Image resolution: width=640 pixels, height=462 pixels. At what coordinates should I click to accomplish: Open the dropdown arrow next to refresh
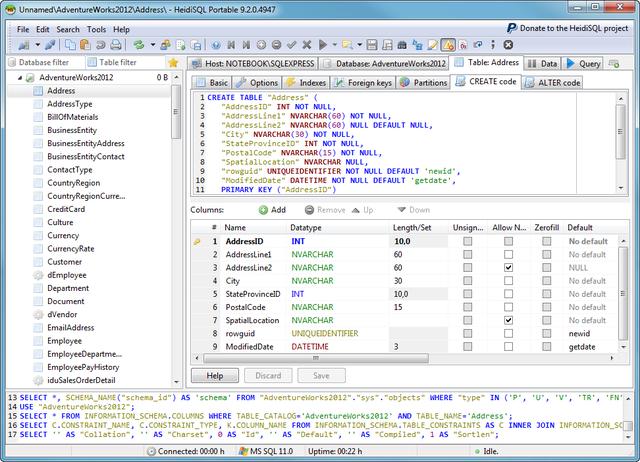(151, 45)
